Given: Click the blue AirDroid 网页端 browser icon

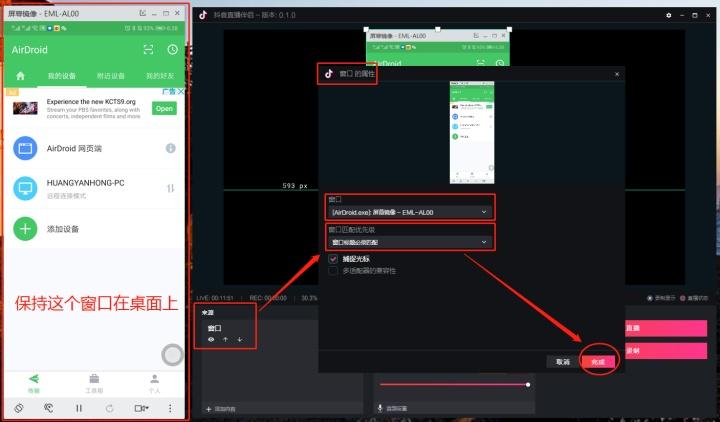Looking at the screenshot, I should click(25, 148).
